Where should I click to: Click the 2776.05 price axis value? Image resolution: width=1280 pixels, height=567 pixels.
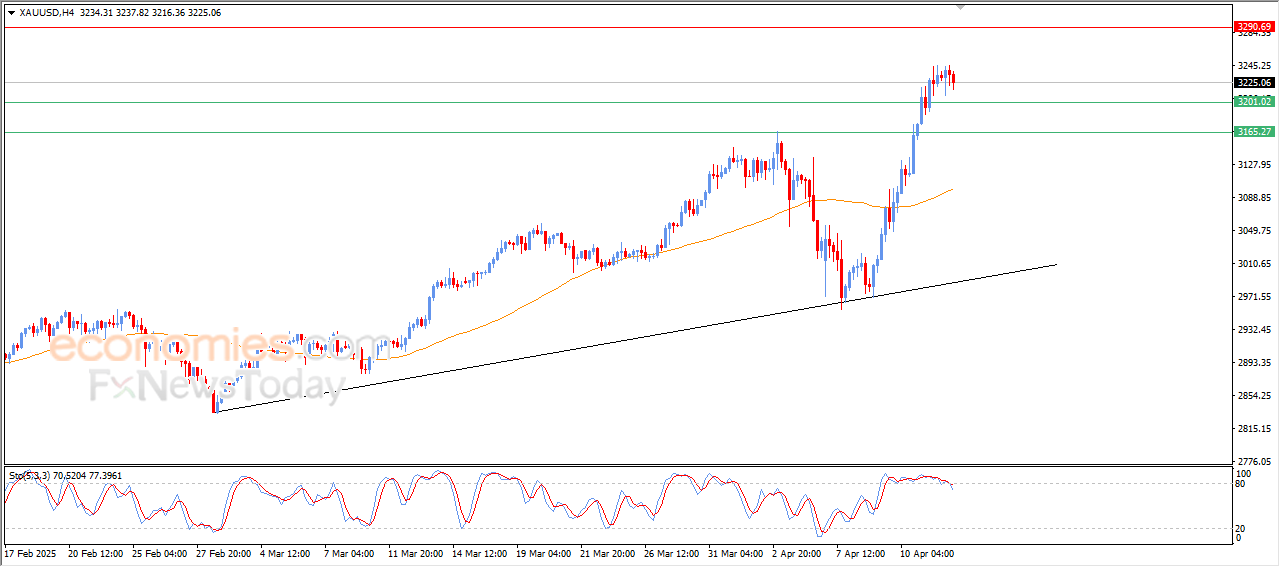1254,462
